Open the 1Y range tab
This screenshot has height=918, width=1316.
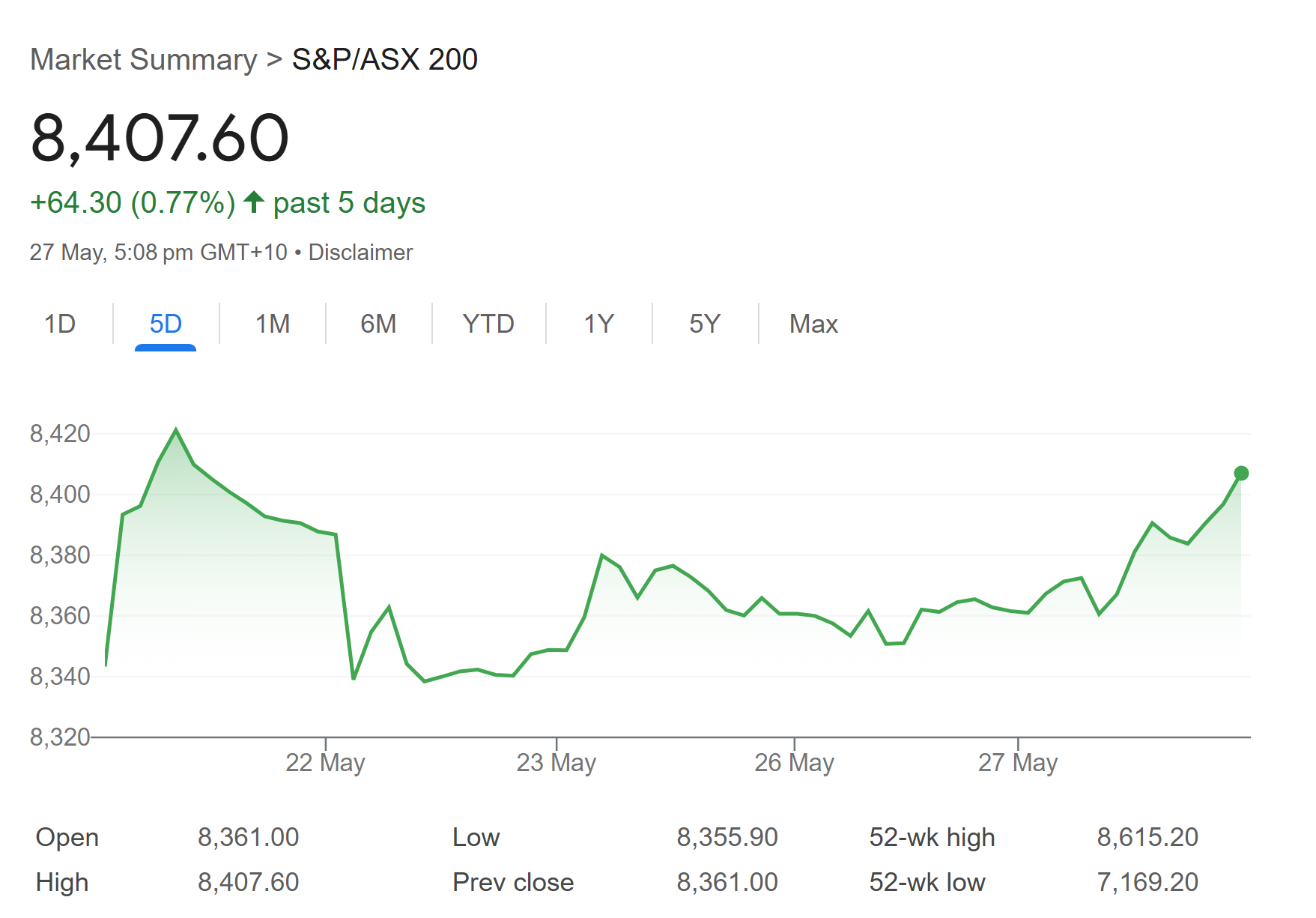tap(598, 324)
